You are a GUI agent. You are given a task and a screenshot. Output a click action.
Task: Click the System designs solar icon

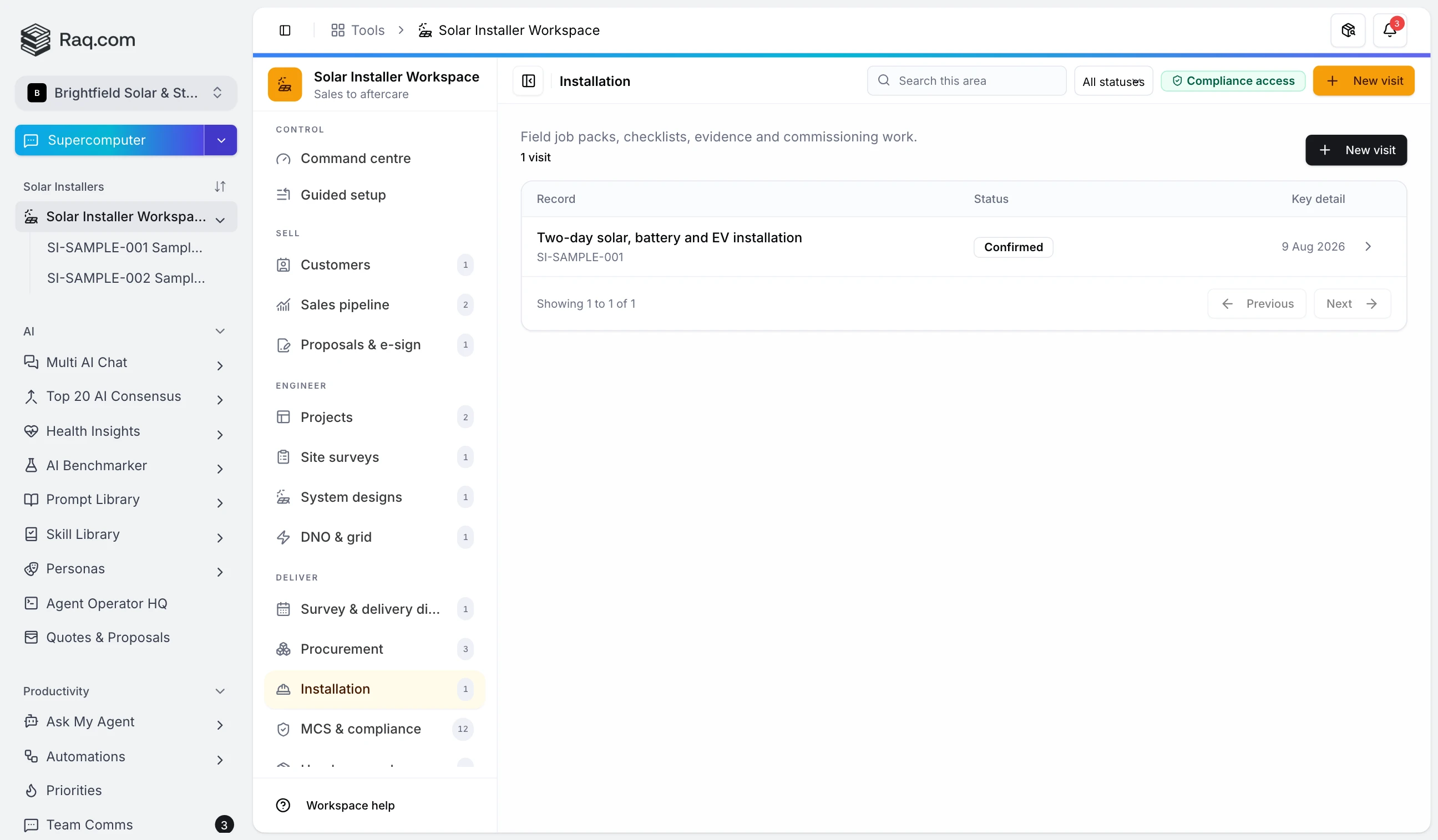click(283, 497)
